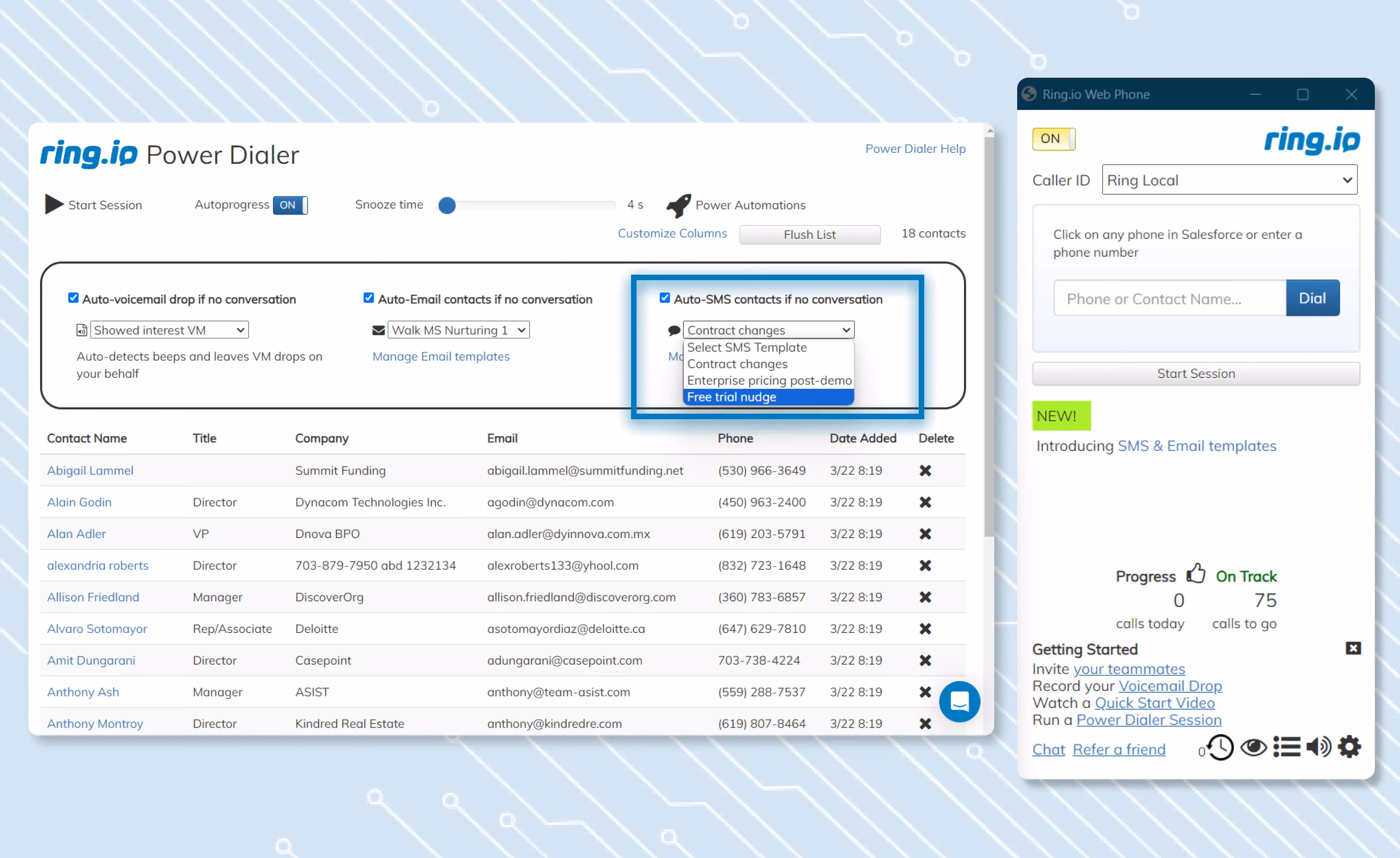Click the Start Session play icon

pos(54,205)
